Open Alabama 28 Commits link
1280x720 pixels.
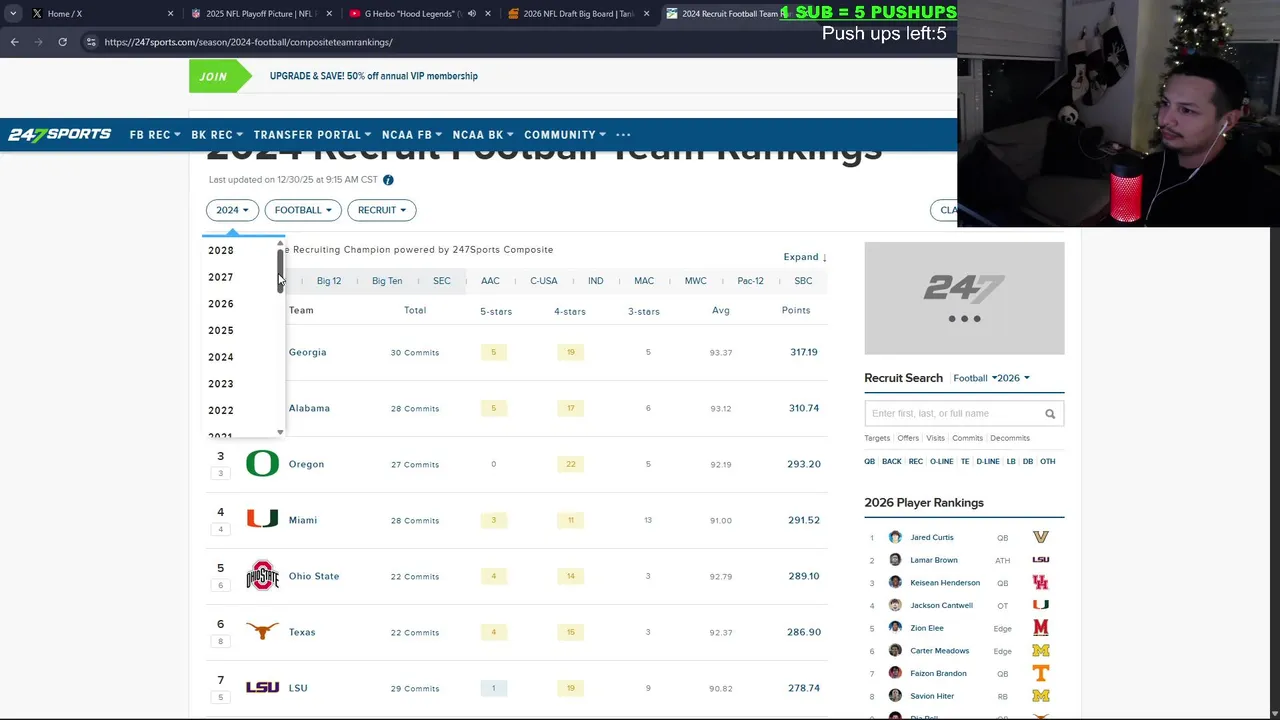[415, 408]
